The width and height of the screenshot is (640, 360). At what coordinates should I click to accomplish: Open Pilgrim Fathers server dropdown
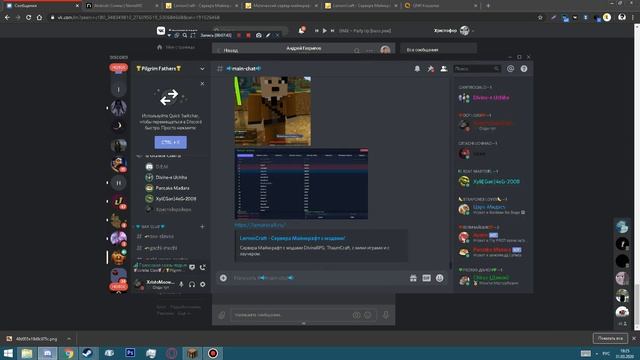(x=202, y=69)
